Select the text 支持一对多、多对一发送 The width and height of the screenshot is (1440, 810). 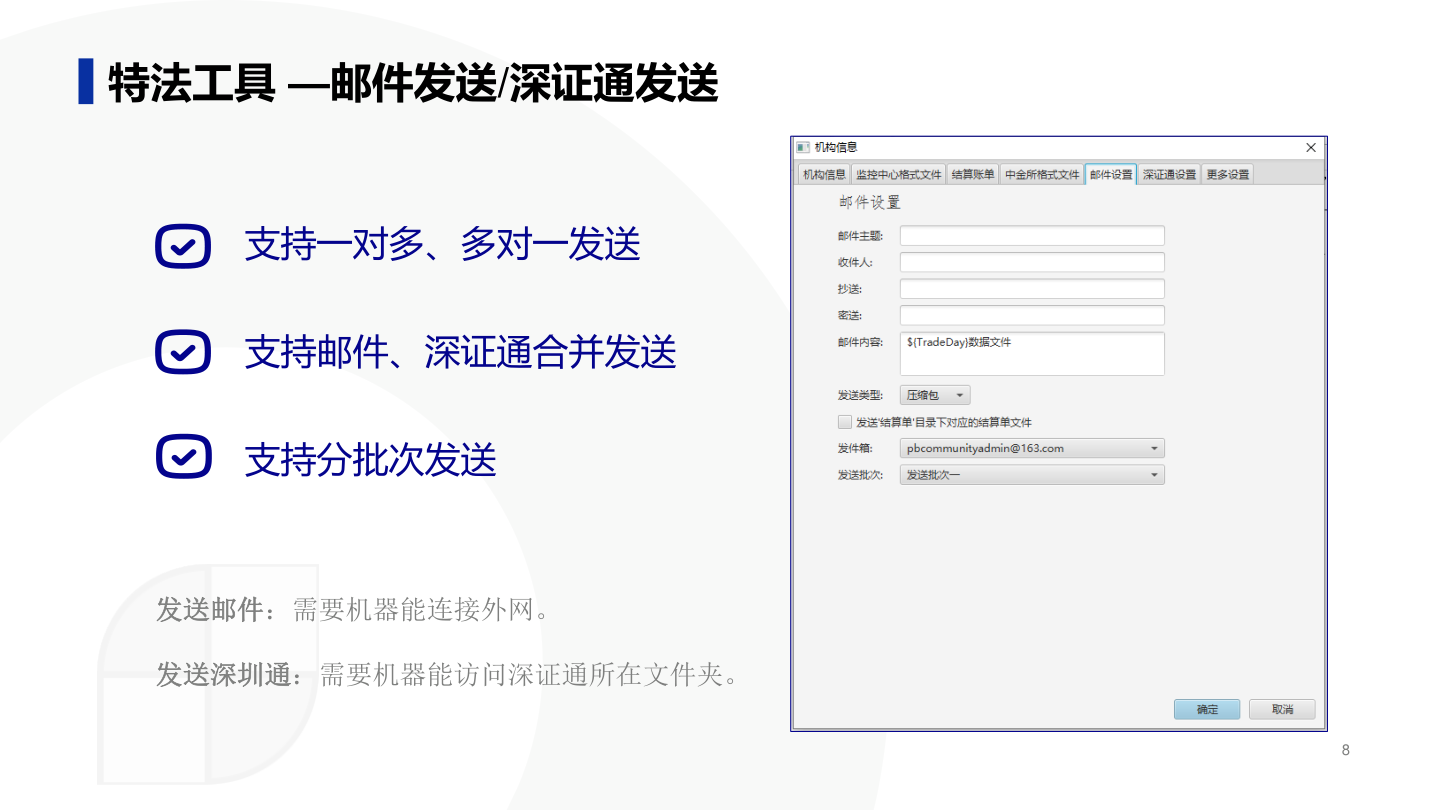coord(442,245)
